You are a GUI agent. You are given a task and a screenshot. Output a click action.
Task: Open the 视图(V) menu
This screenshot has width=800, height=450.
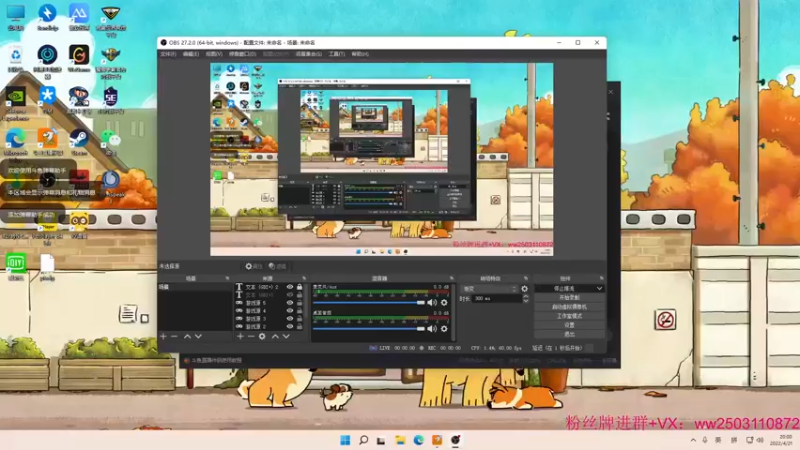pos(214,54)
